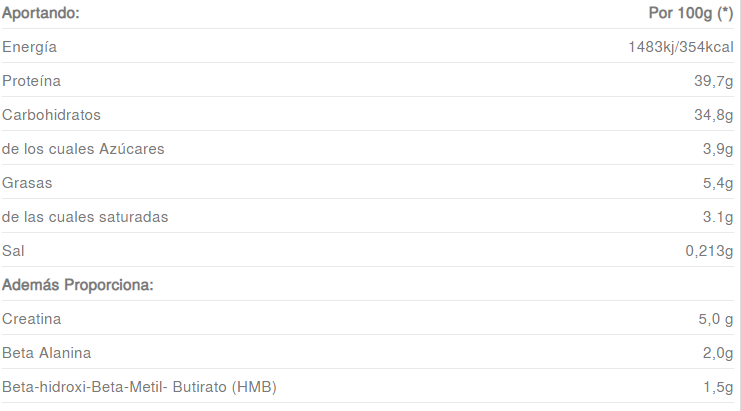Click the de los cuales Azúcares label
Image resolution: width=741 pixels, height=411 pixels.
(83, 149)
